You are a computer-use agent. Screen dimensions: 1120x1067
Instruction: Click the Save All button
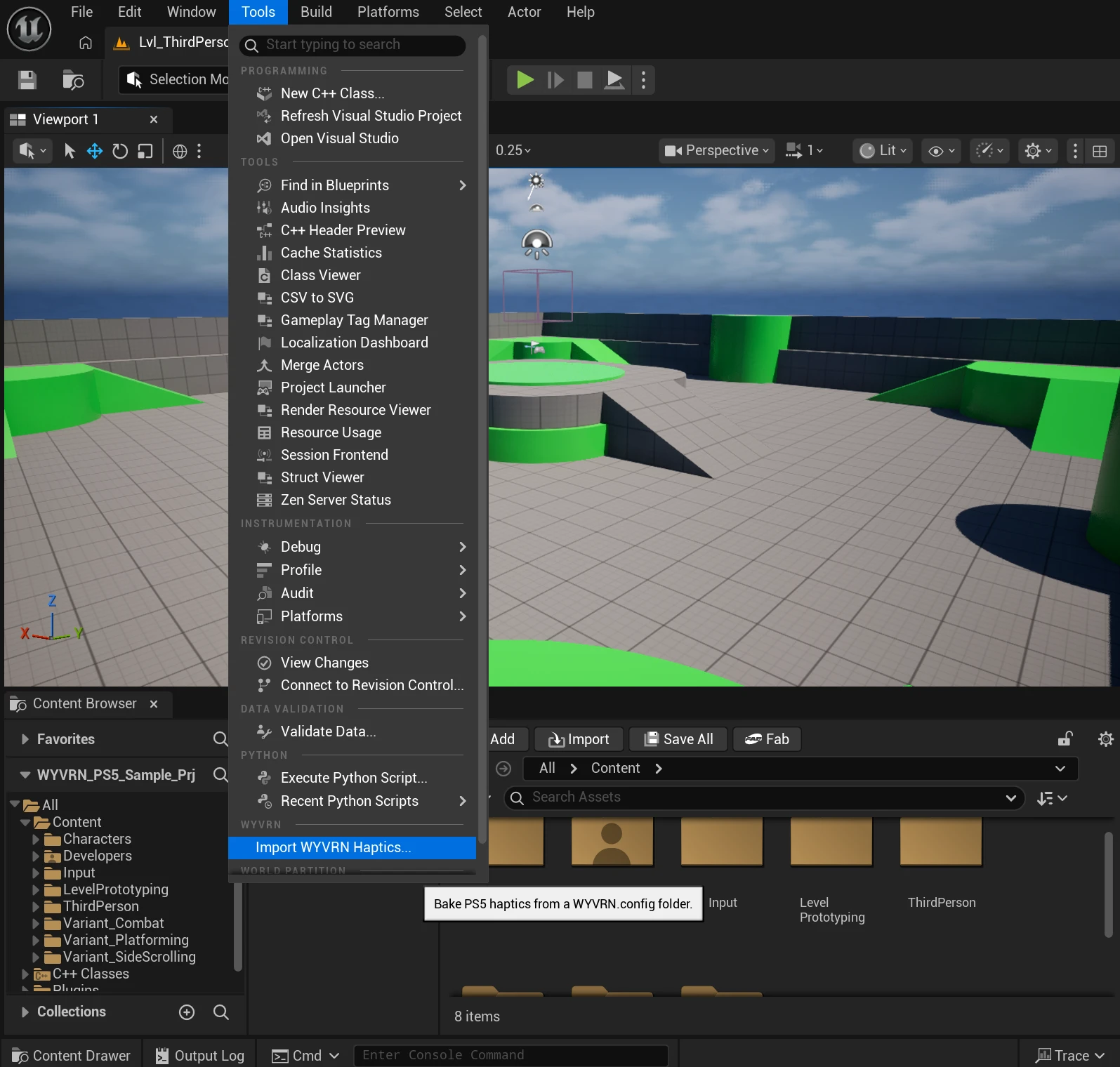coord(678,739)
